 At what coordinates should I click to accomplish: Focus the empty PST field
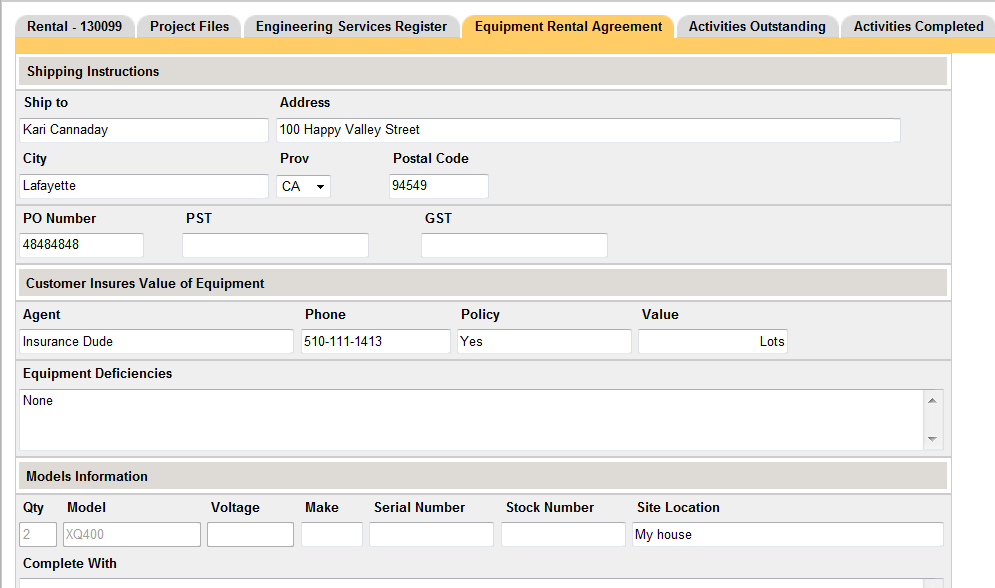coord(275,245)
